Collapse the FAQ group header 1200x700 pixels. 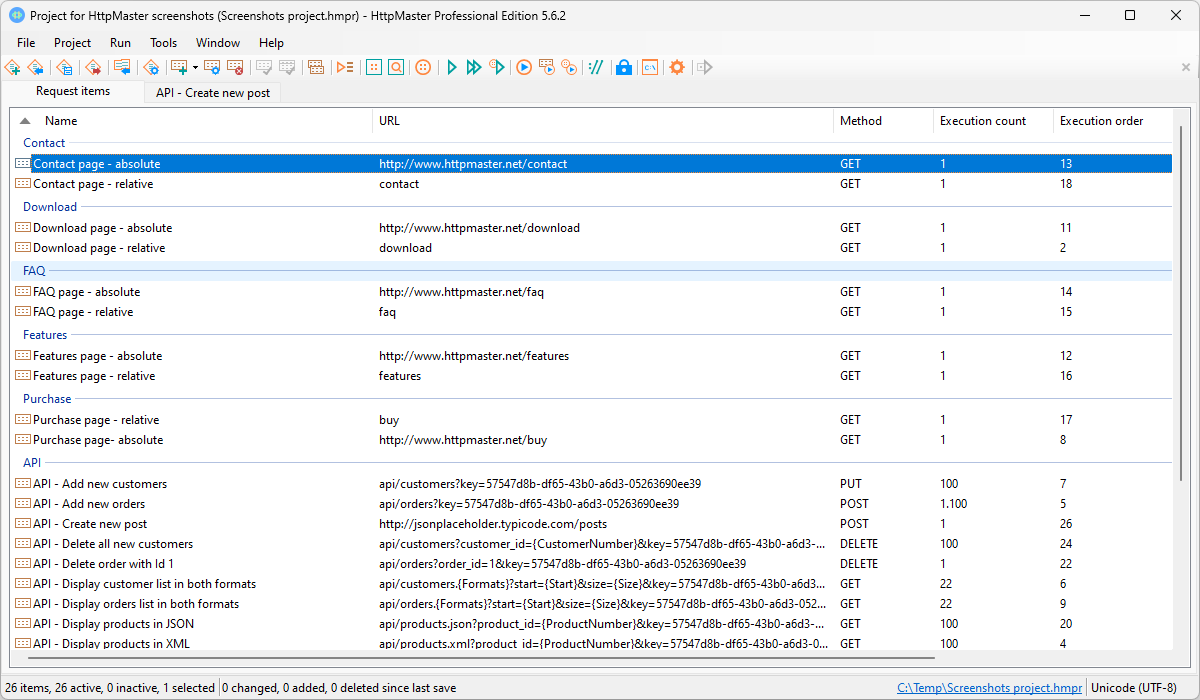pos(34,271)
